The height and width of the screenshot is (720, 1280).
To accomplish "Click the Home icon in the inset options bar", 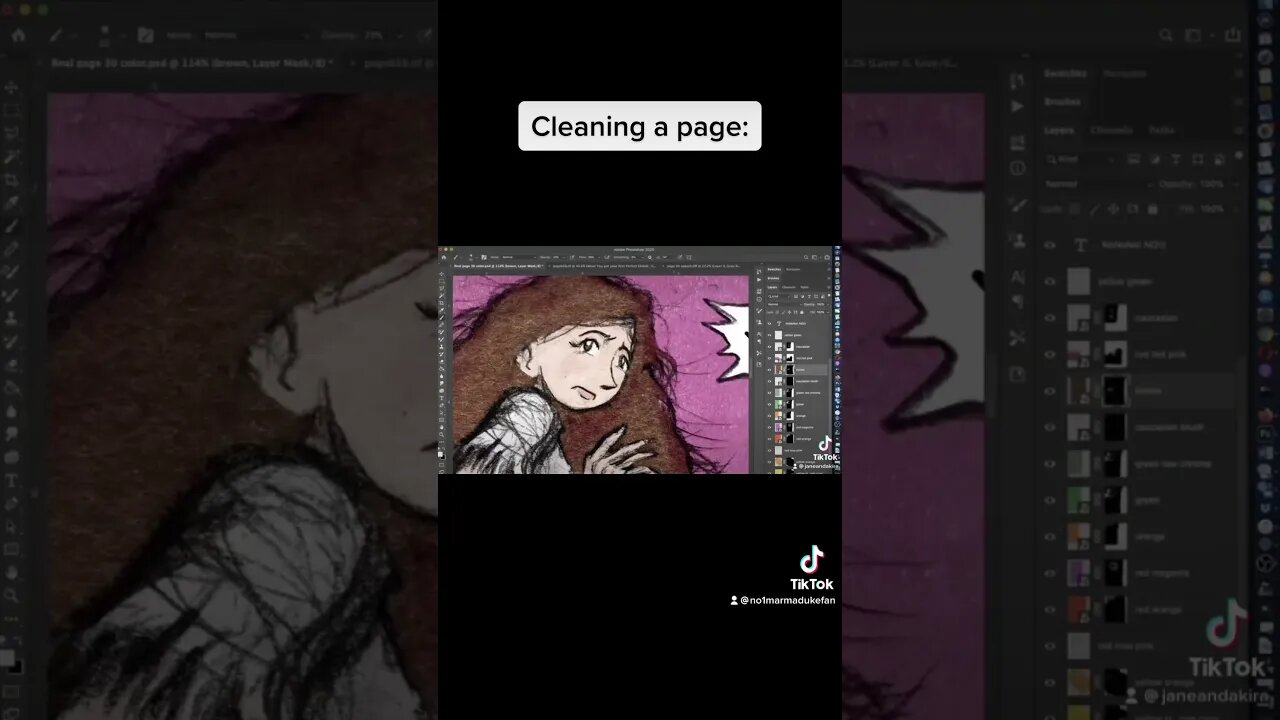I will (x=444, y=257).
